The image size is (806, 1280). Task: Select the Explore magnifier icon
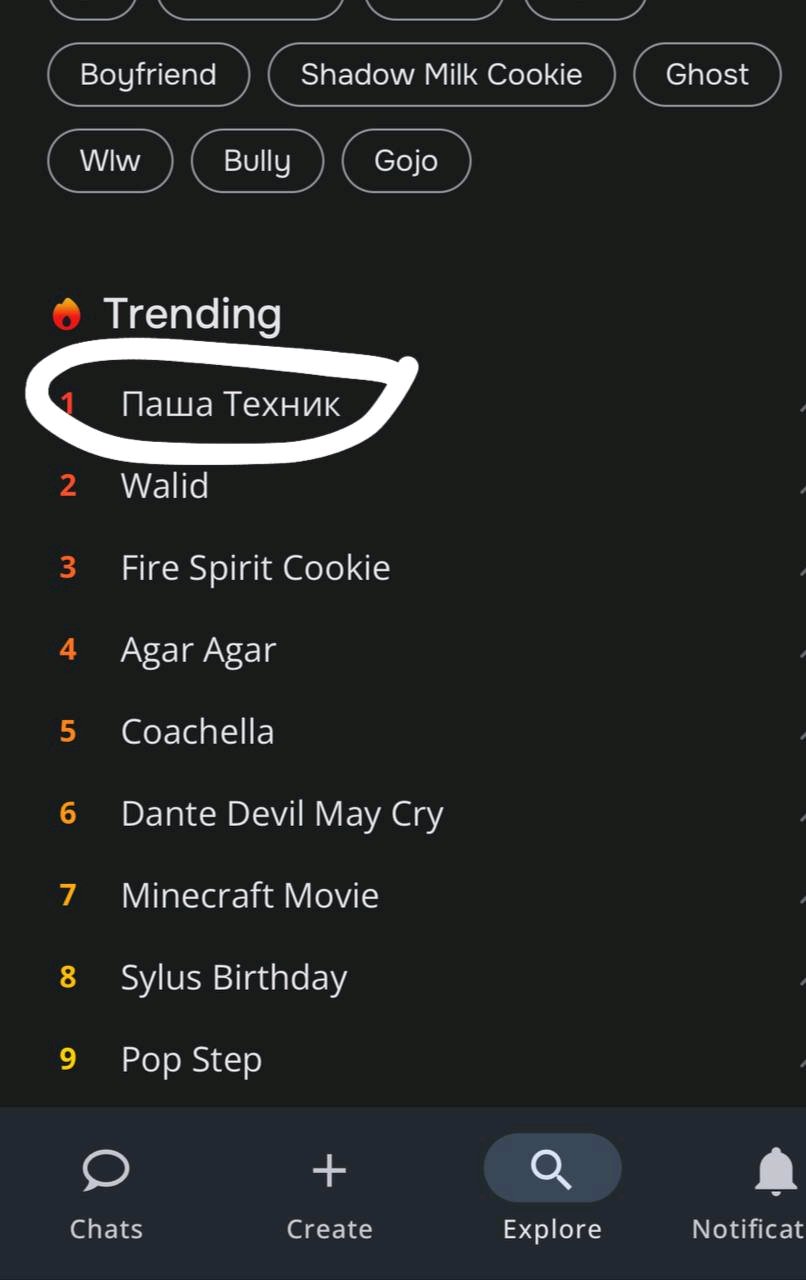552,1168
